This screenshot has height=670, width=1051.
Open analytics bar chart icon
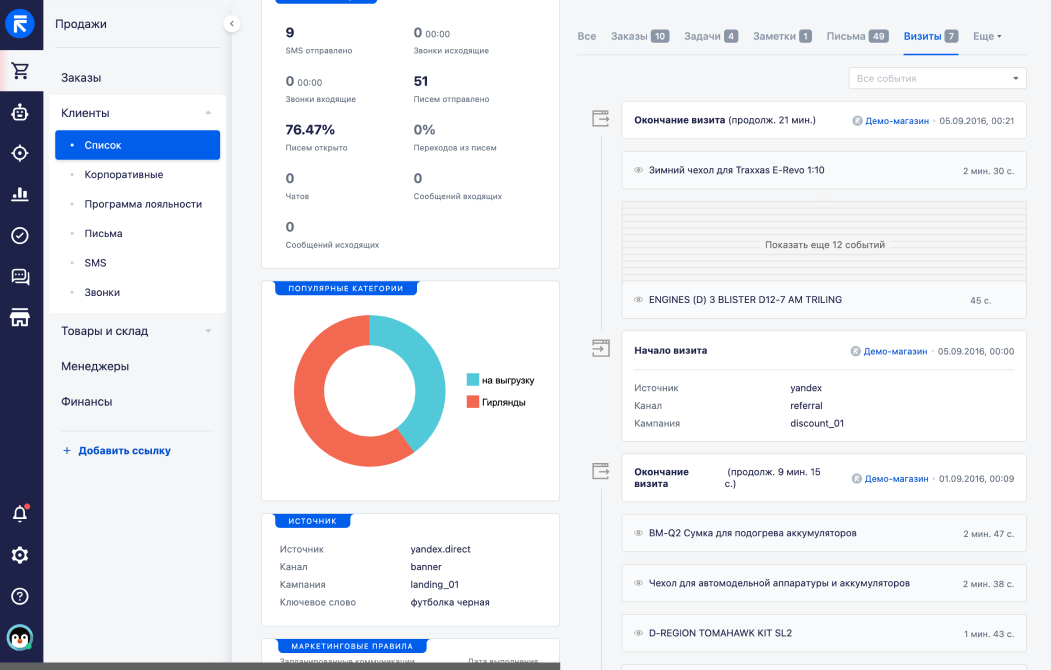pyautogui.click(x=20, y=194)
